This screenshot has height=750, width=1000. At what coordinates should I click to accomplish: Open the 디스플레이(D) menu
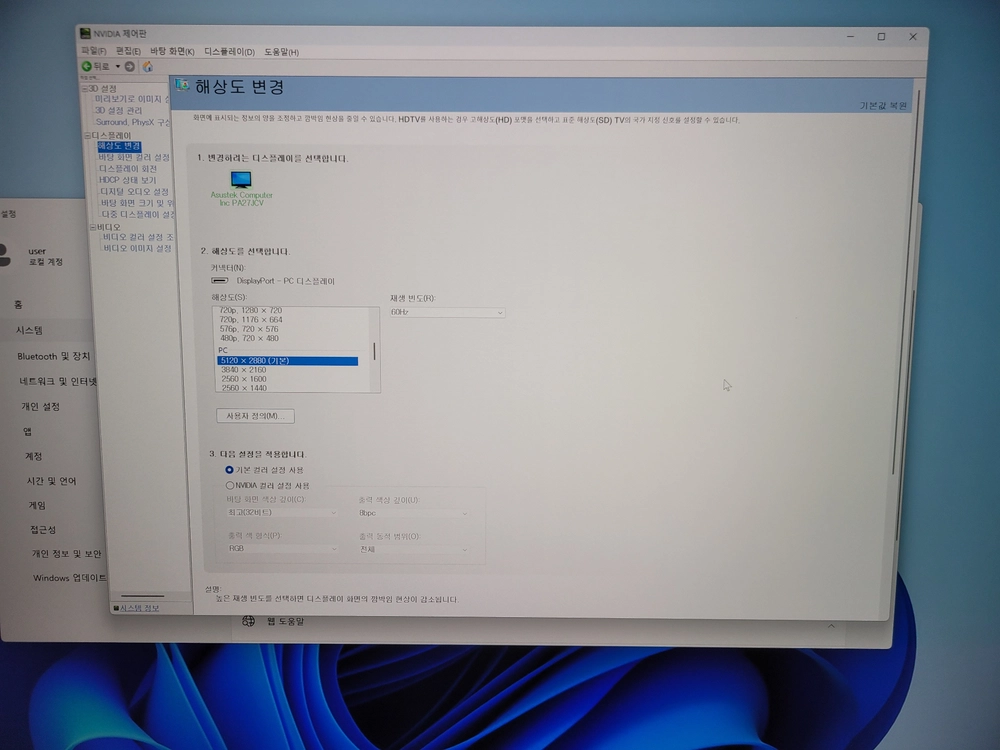click(x=230, y=52)
